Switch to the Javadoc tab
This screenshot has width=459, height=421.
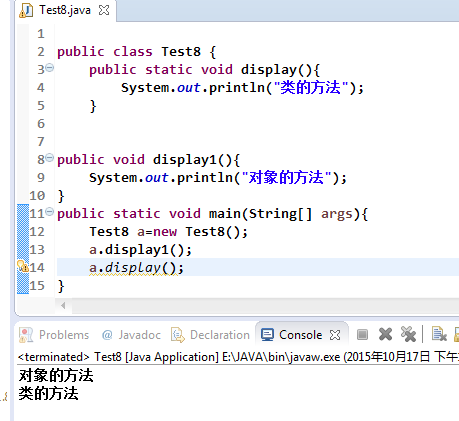[131, 335]
